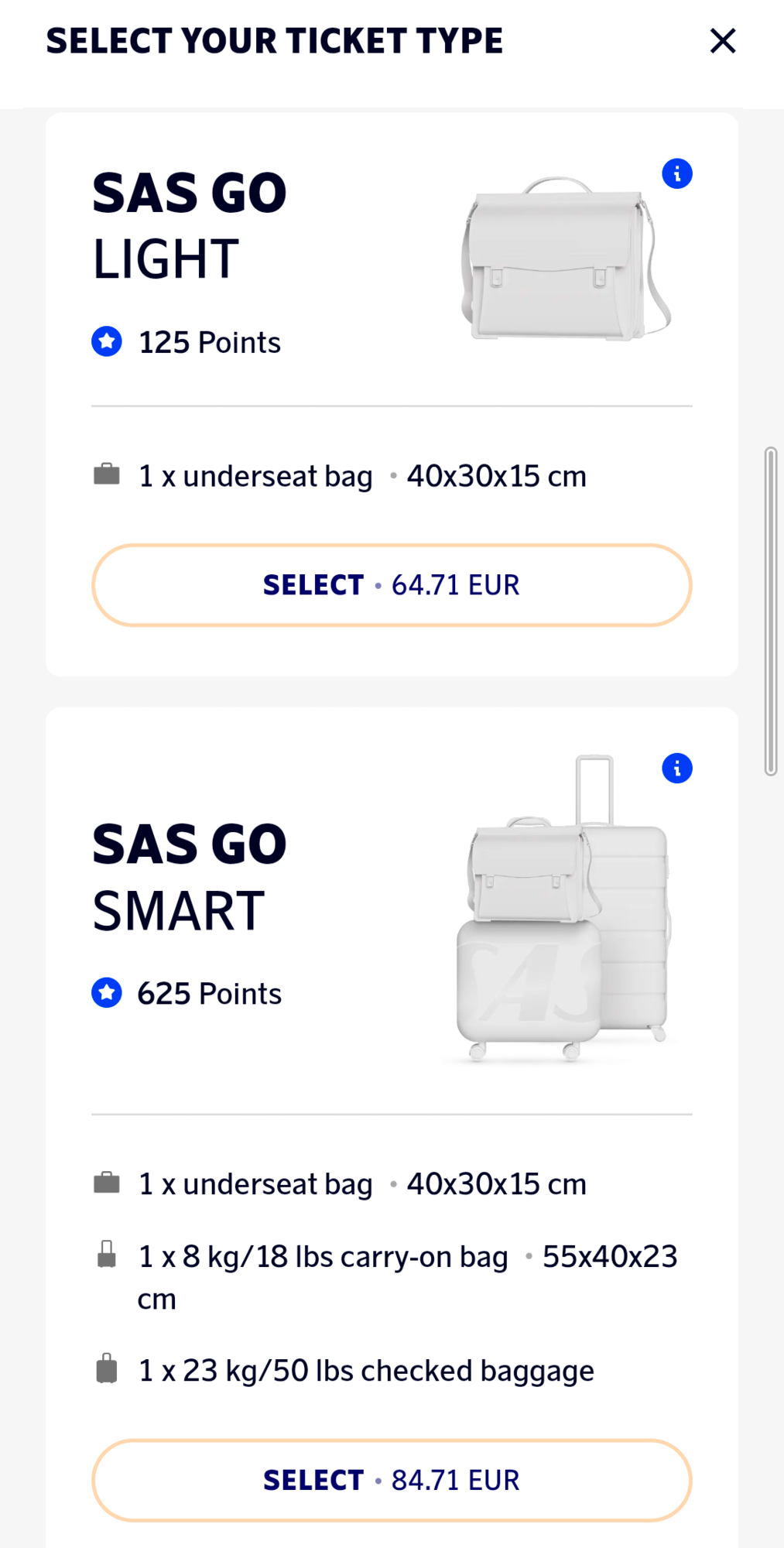The image size is (784, 1548).
Task: Click the 625 Points label
Action: tap(210, 994)
